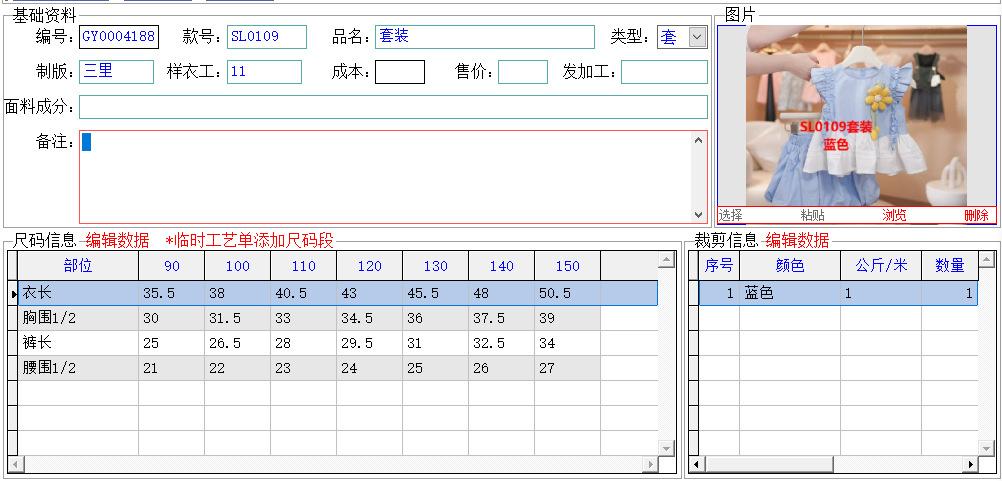Click 粘贴 to paste an image
This screenshot has height=481, width=1002.
(x=812, y=215)
